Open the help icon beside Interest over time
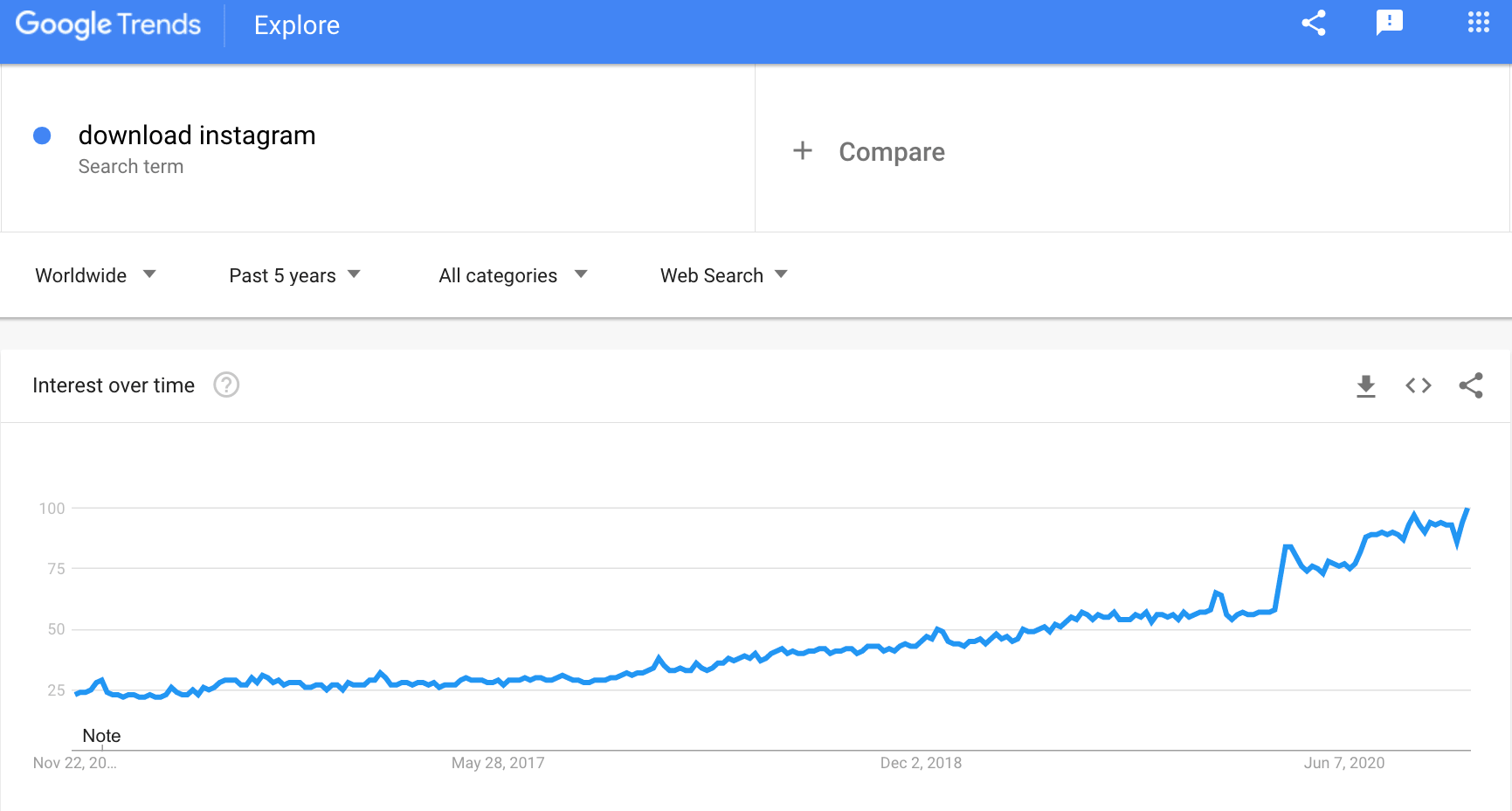This screenshot has height=811, width=1512. click(x=226, y=385)
